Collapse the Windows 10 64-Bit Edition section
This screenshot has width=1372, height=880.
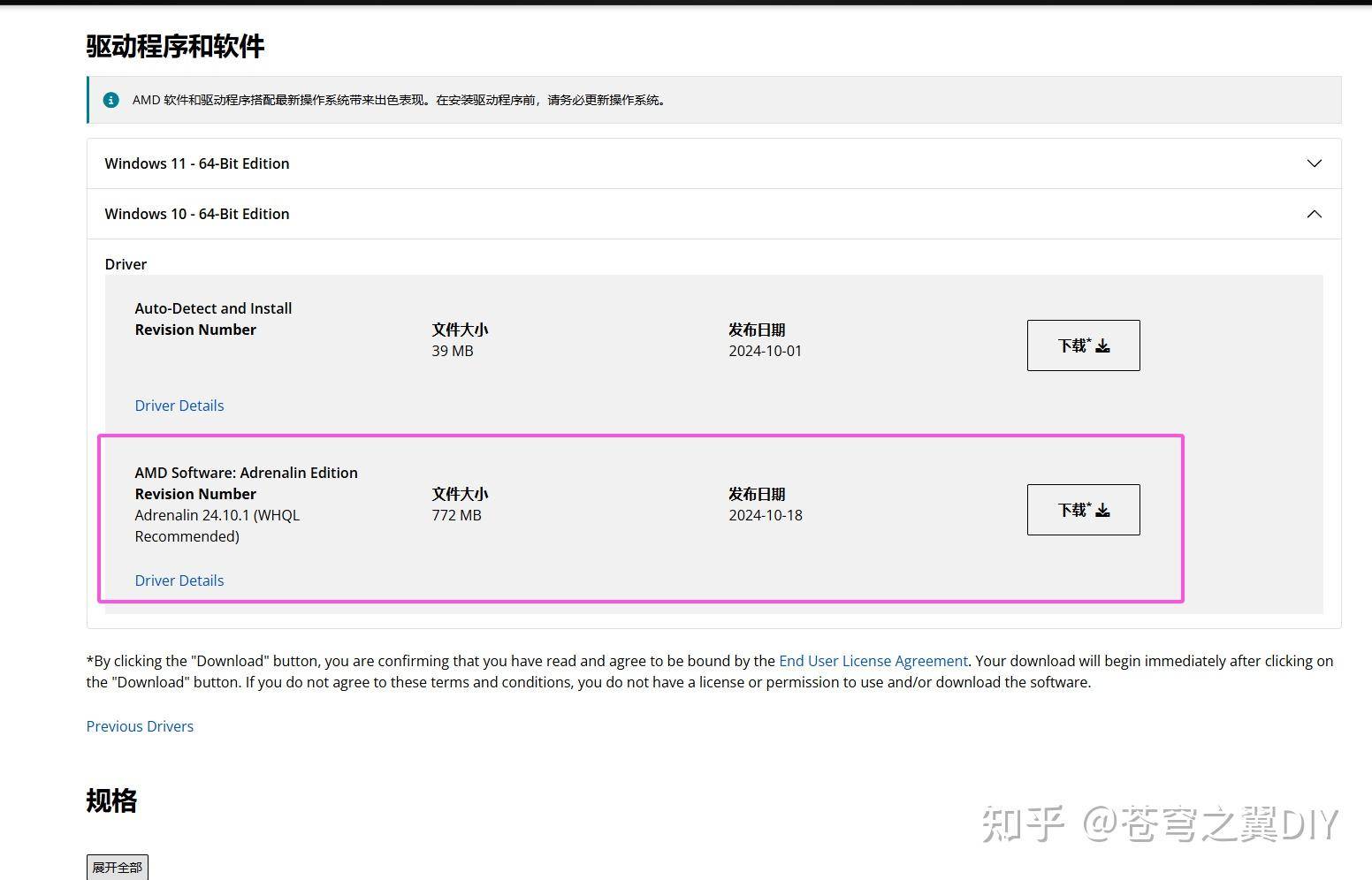pos(713,214)
